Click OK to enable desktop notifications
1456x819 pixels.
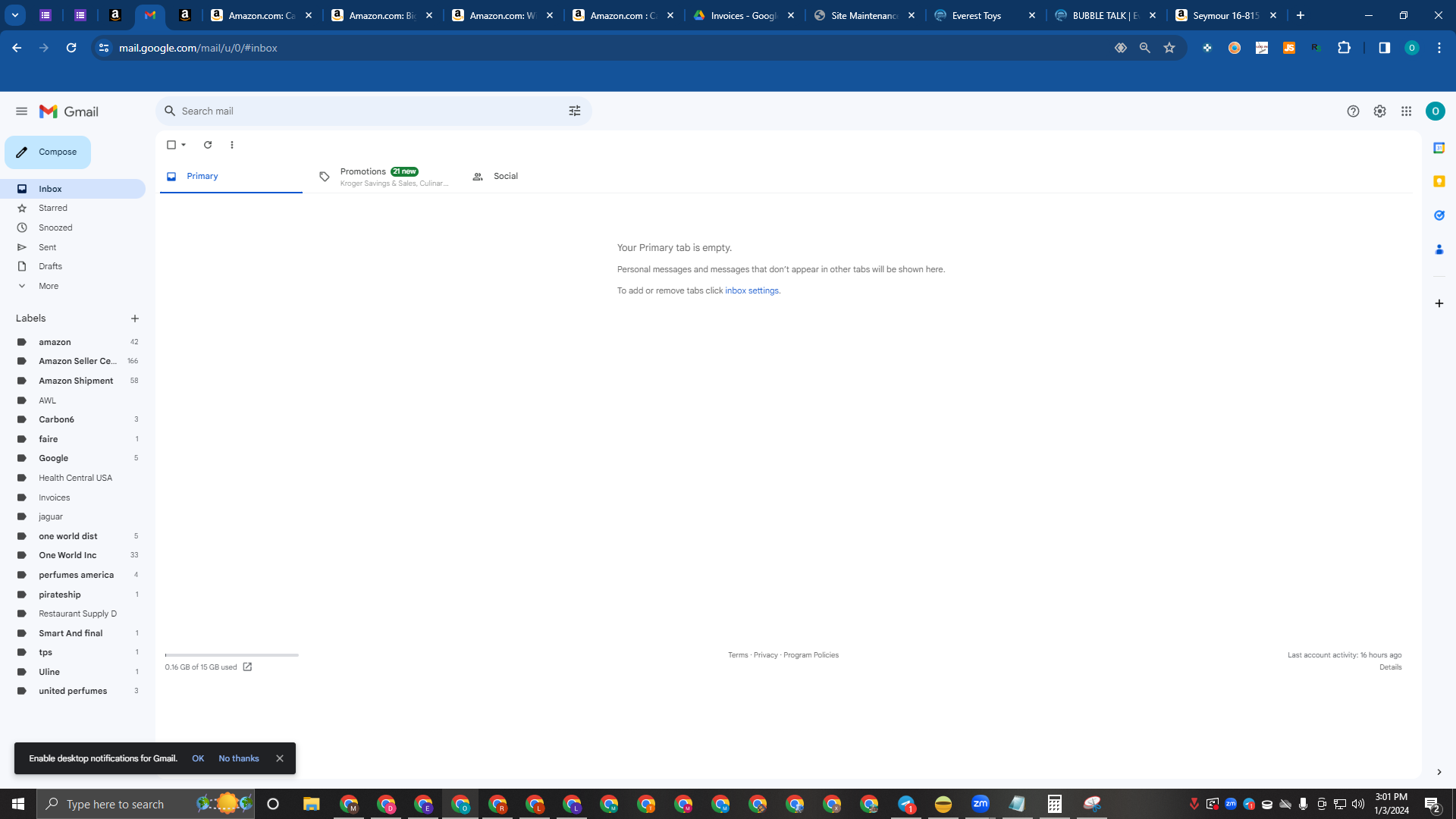[198, 758]
